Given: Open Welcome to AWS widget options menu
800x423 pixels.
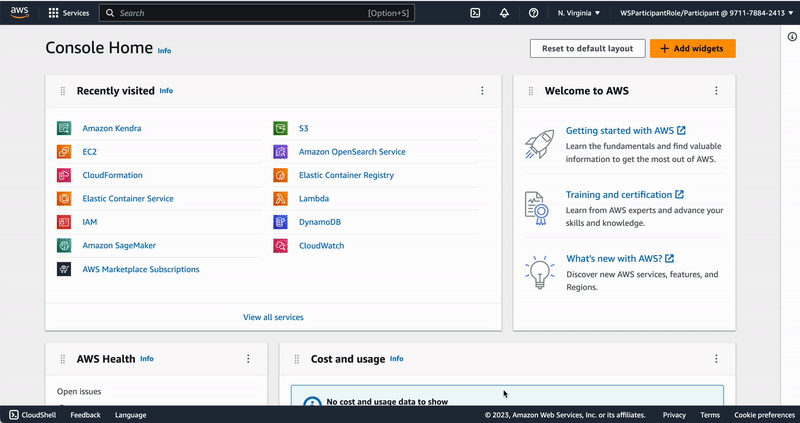Looking at the screenshot, I should (716, 91).
